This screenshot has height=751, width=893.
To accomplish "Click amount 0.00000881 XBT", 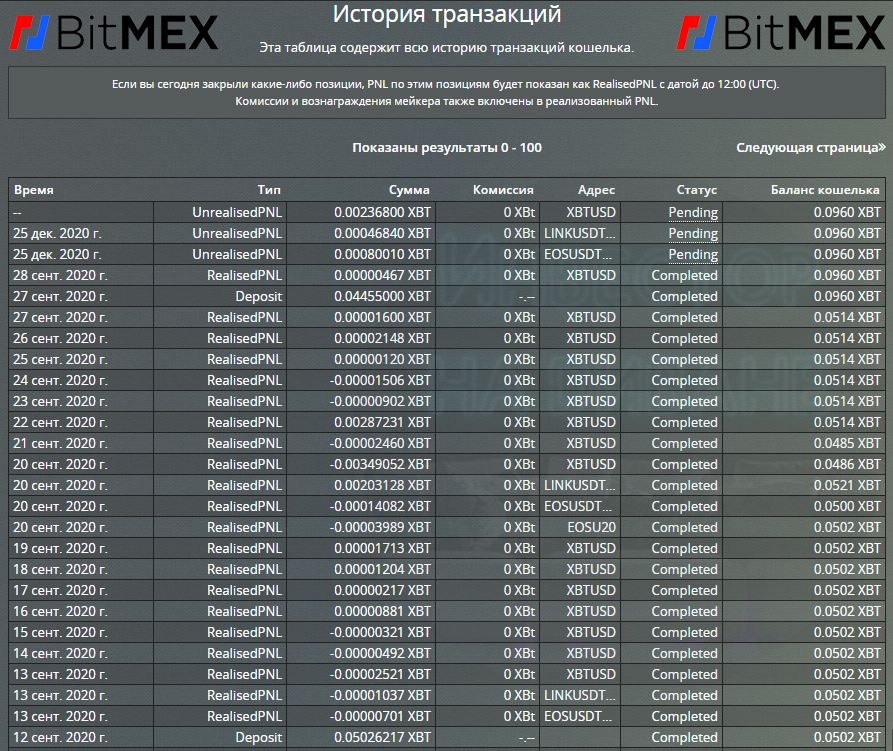I will [382, 611].
